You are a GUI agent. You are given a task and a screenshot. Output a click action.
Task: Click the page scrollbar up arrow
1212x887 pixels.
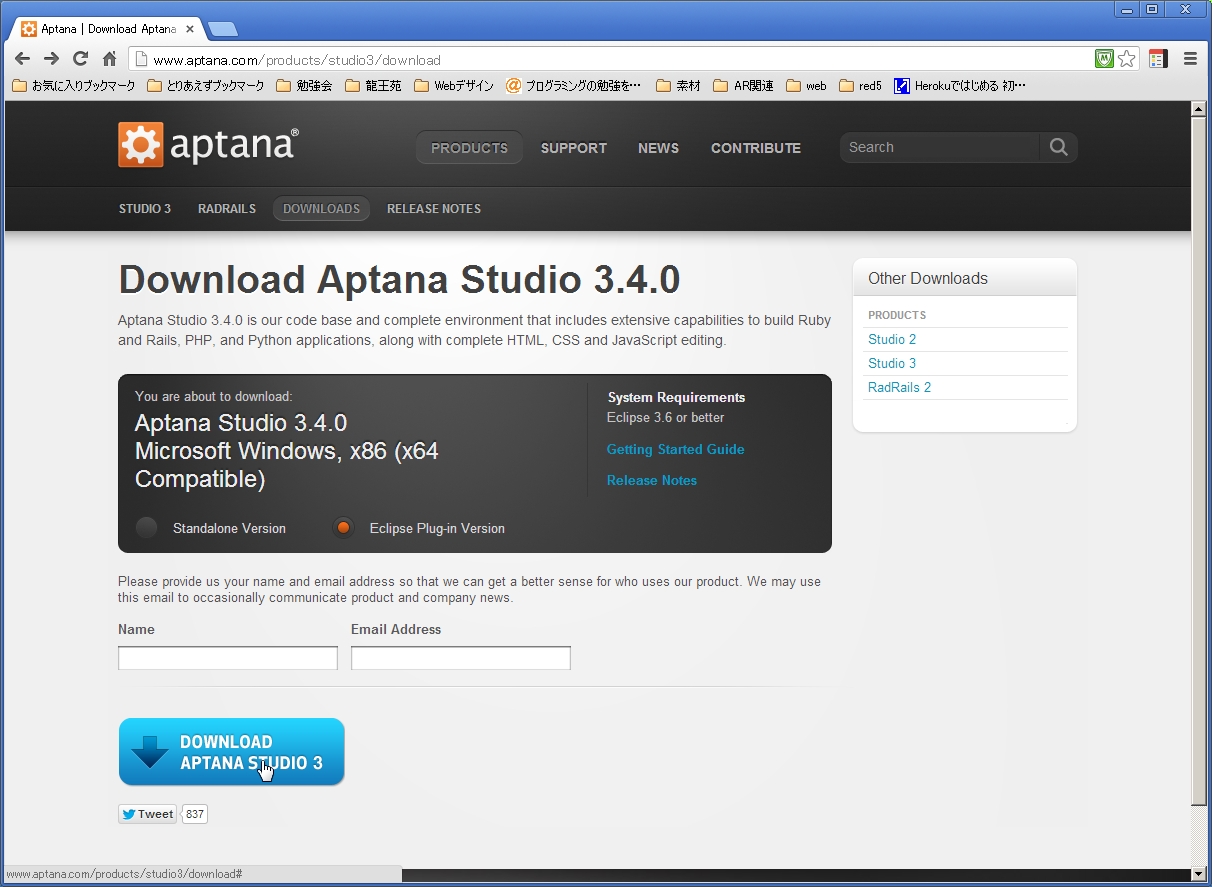[1199, 109]
